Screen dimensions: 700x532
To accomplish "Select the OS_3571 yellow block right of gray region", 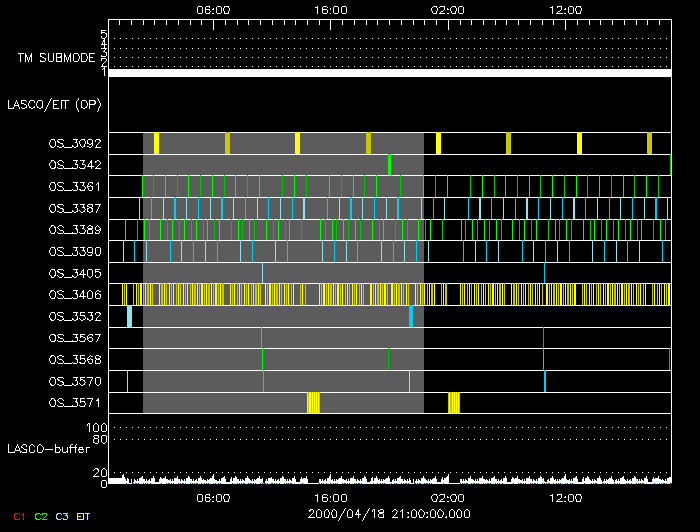I will [x=454, y=402].
